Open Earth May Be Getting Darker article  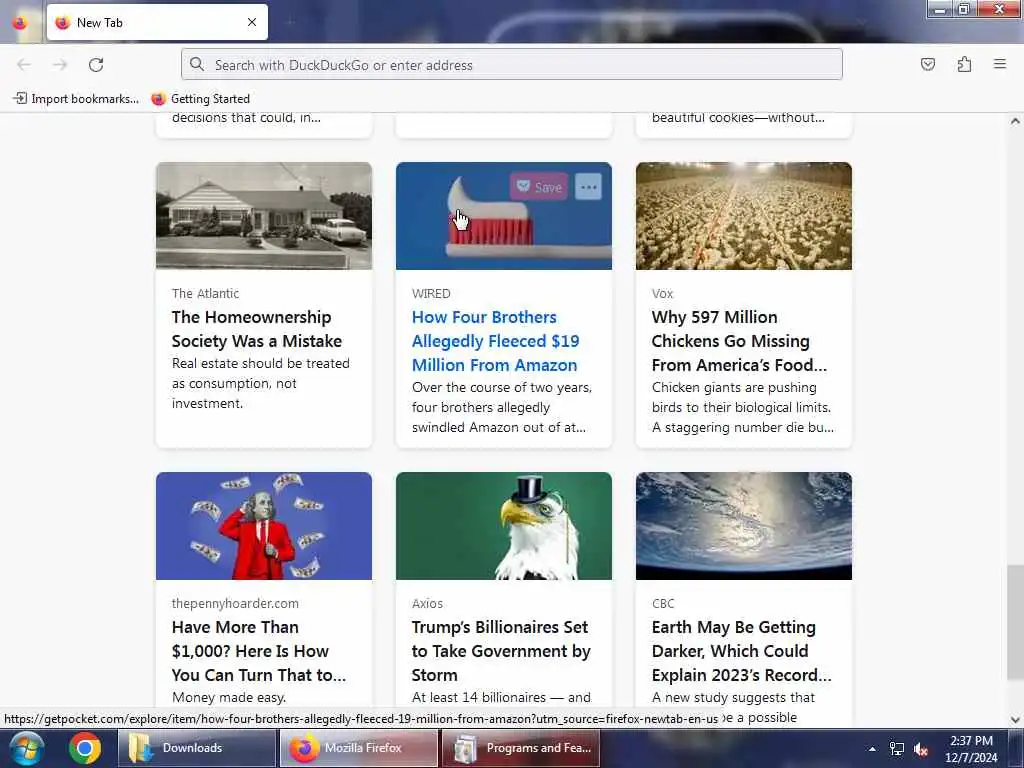coord(741,651)
